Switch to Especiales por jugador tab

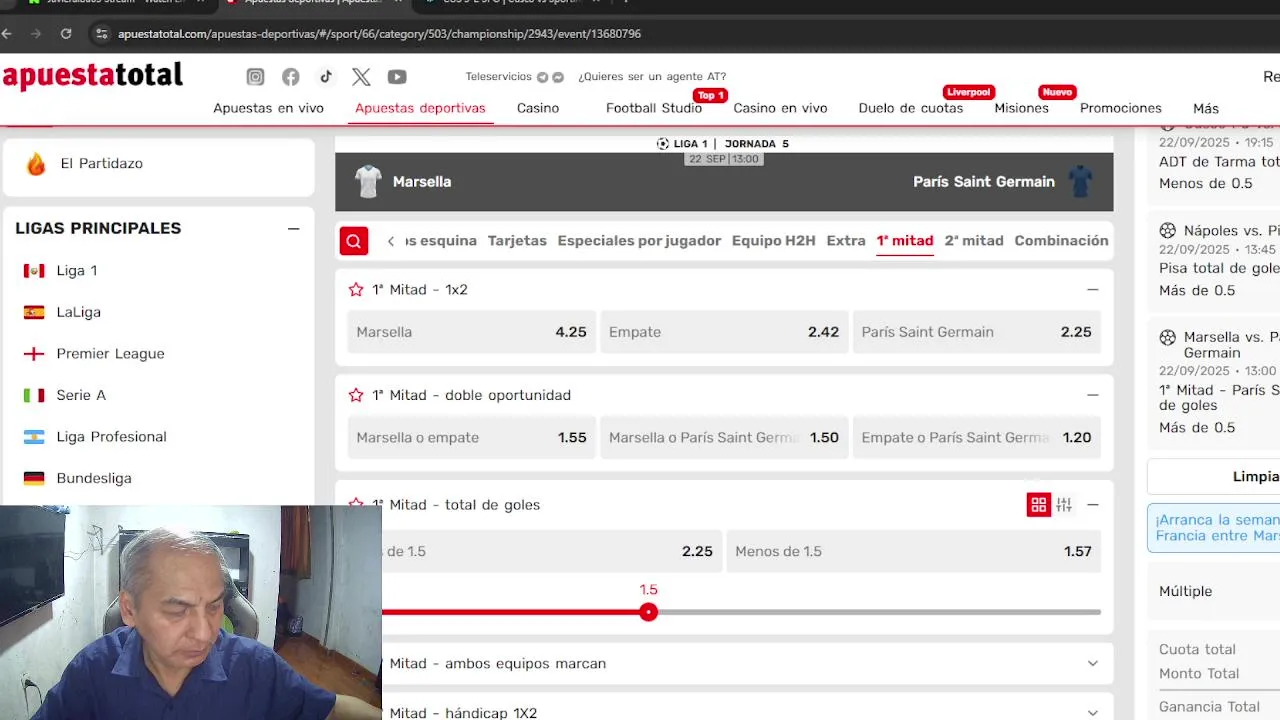pos(639,241)
